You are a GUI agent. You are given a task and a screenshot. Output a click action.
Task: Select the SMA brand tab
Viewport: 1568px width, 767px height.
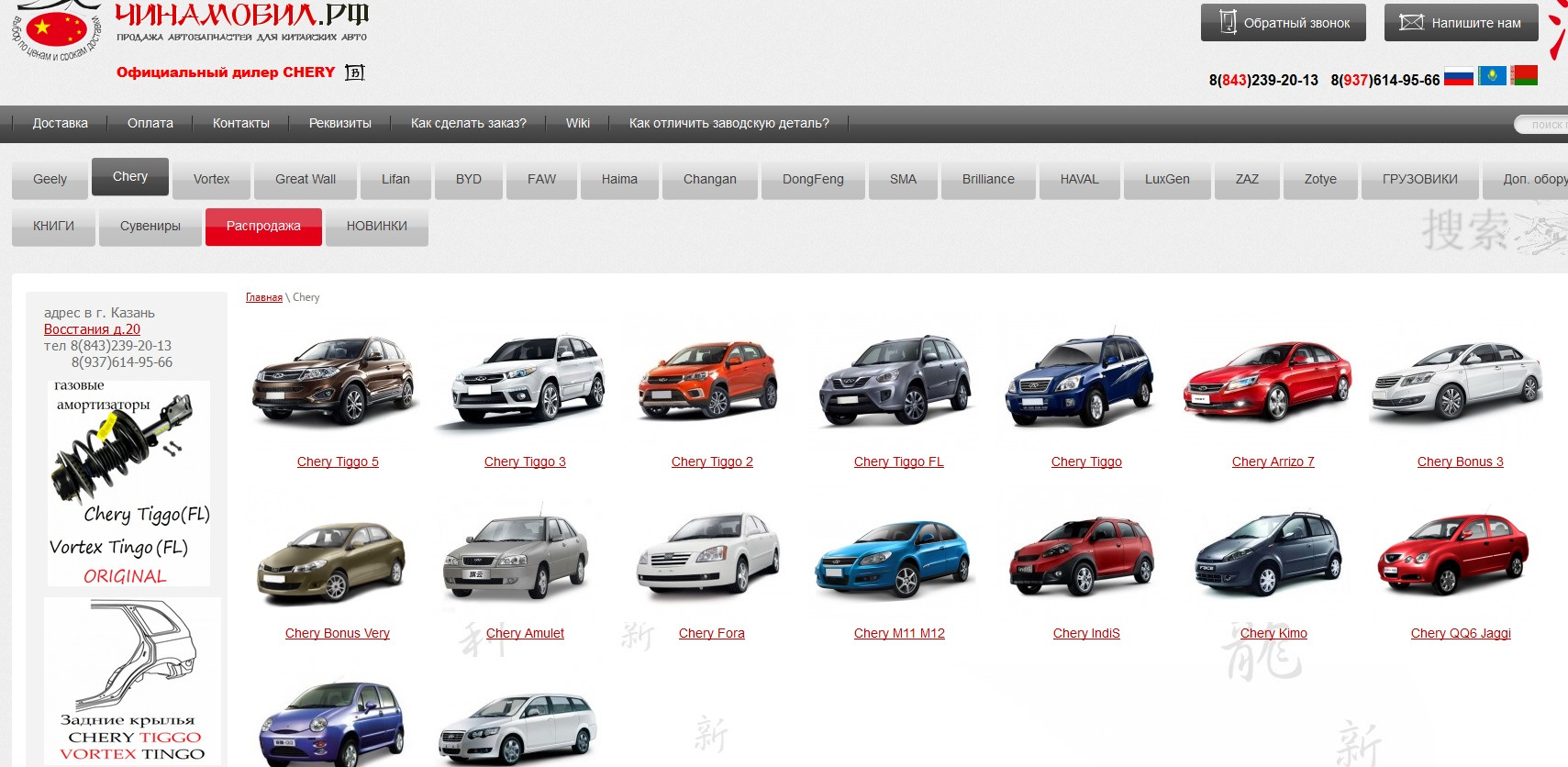tap(904, 180)
